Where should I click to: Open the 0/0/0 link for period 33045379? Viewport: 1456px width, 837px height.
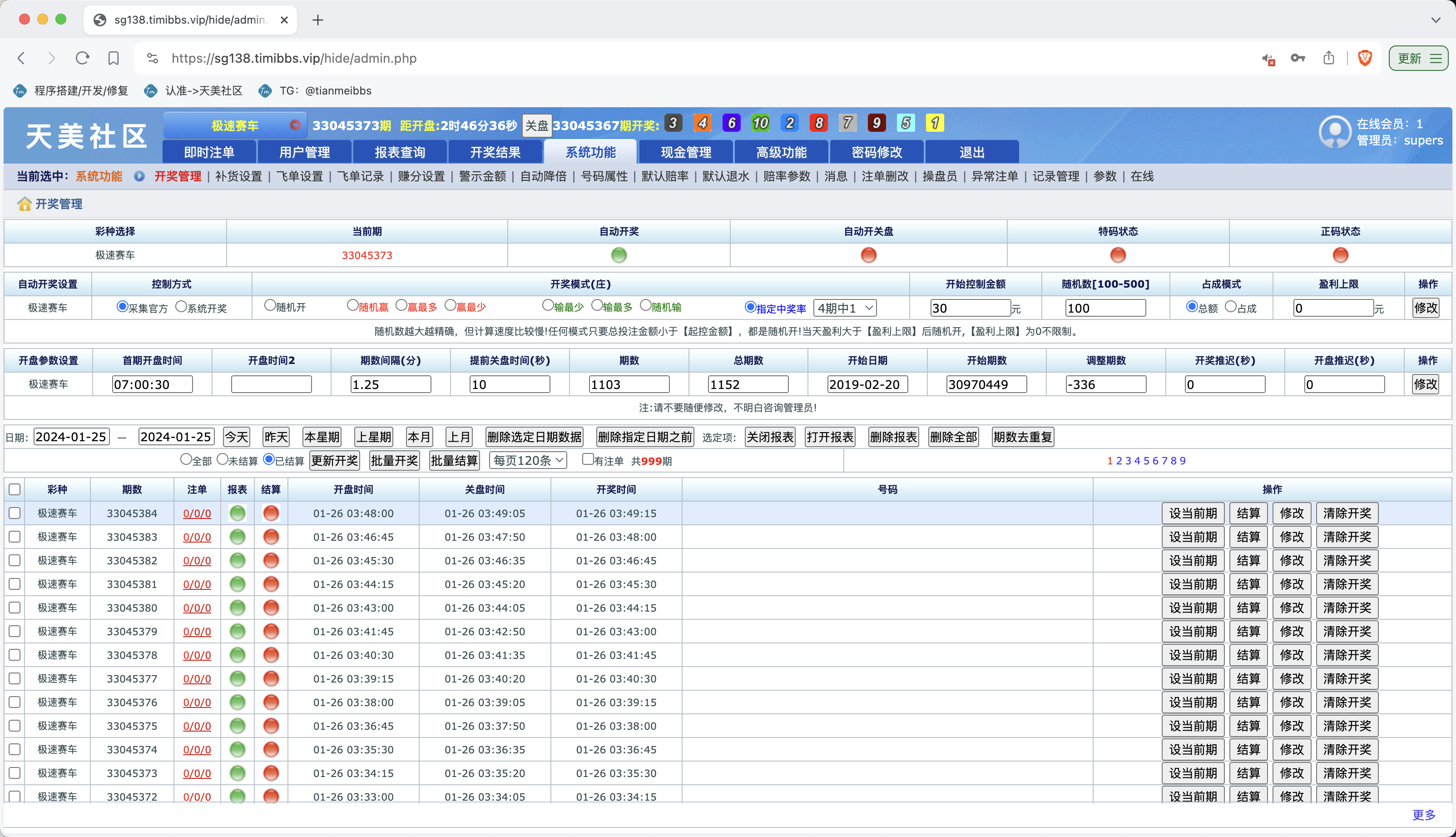(197, 631)
